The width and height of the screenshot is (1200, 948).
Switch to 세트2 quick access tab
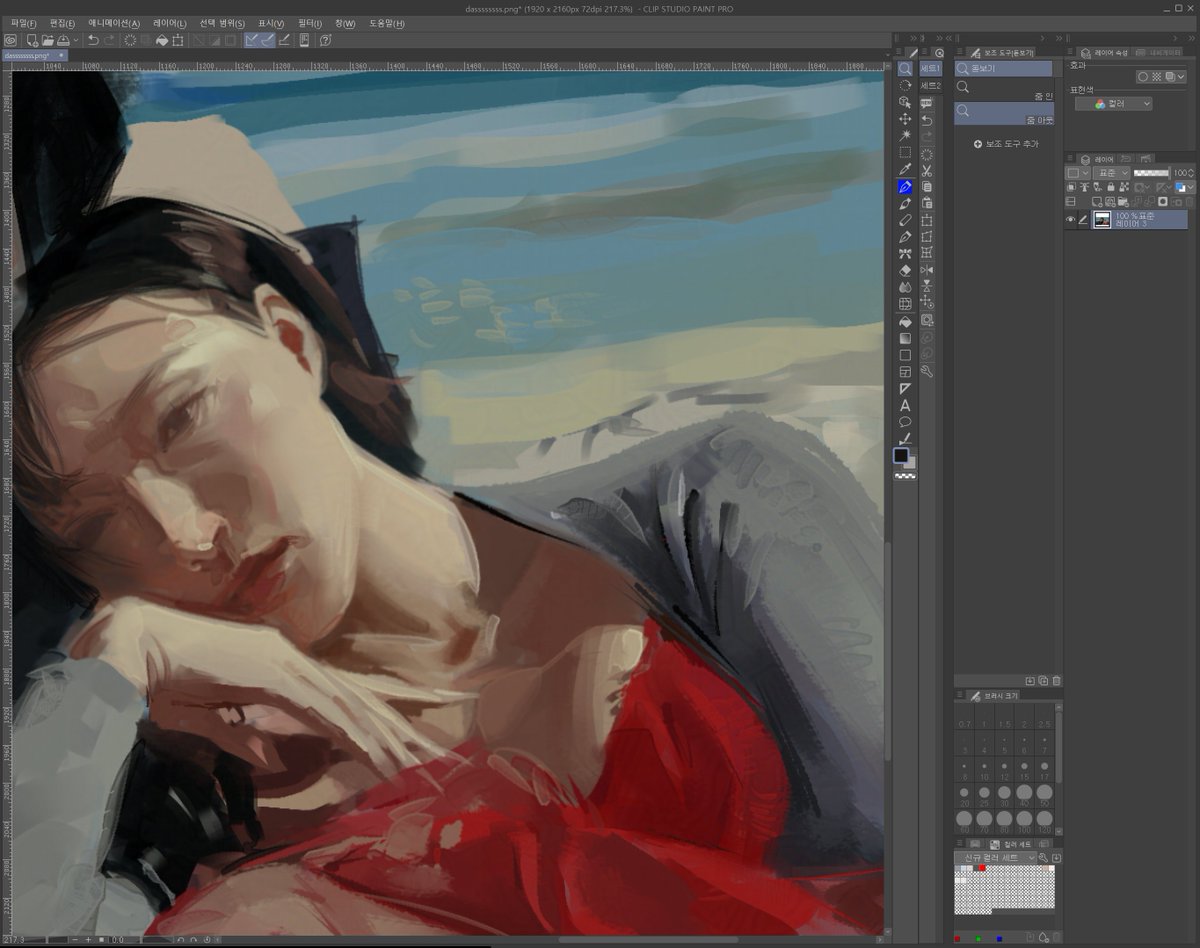click(x=930, y=86)
